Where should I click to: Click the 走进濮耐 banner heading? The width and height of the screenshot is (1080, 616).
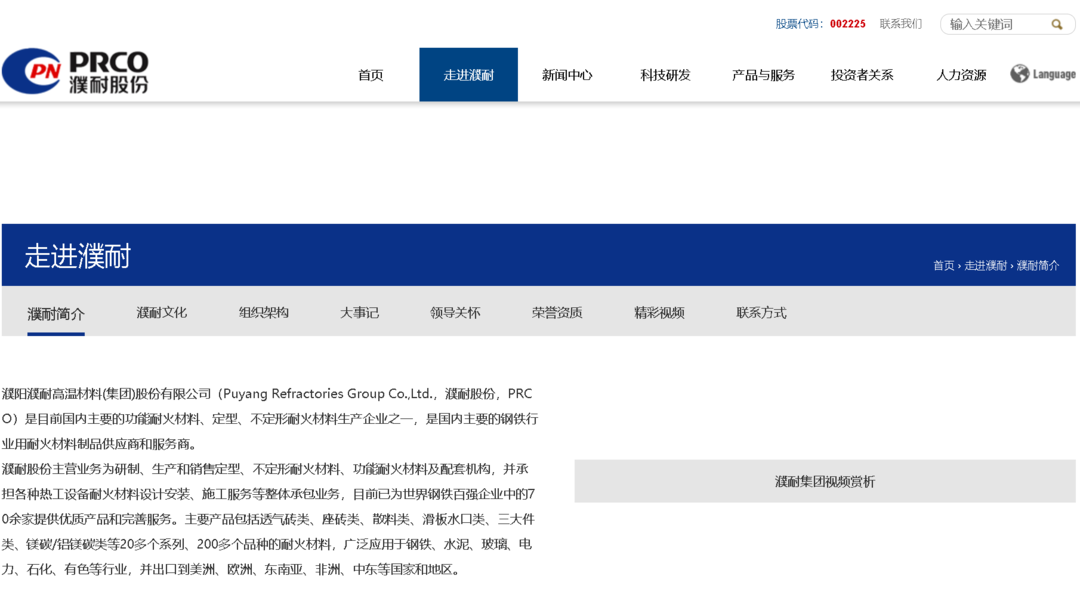tap(78, 256)
